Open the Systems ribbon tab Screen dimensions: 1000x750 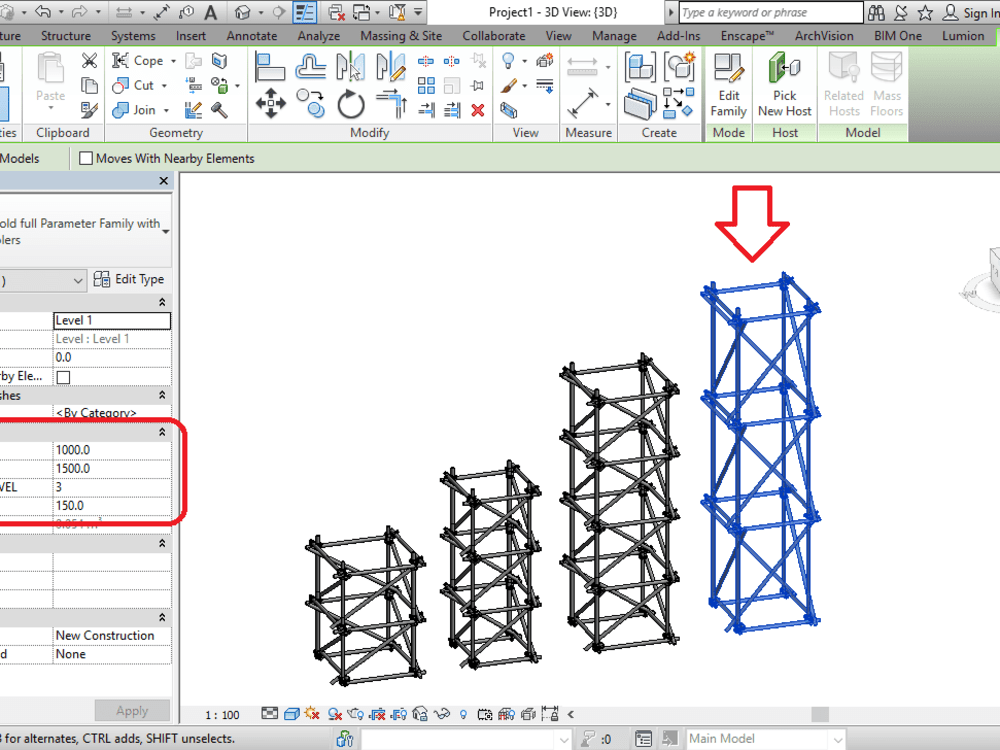(x=133, y=36)
